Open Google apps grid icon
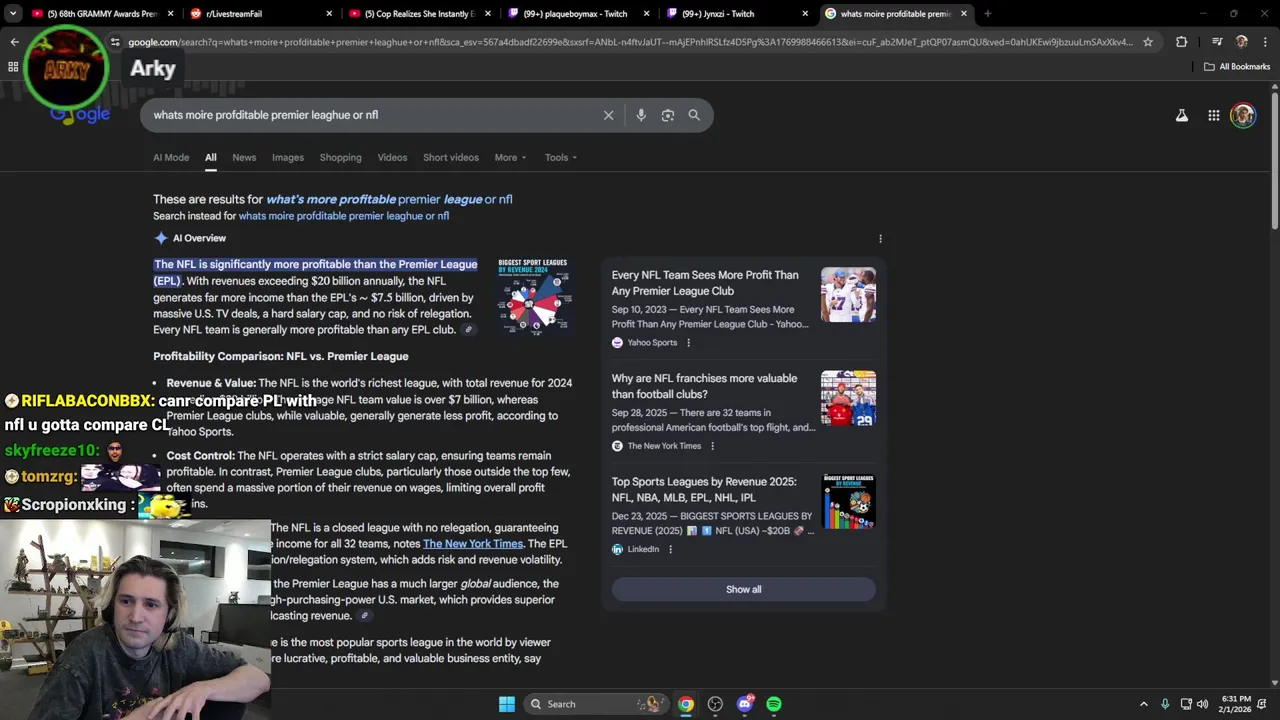 coord(1213,116)
